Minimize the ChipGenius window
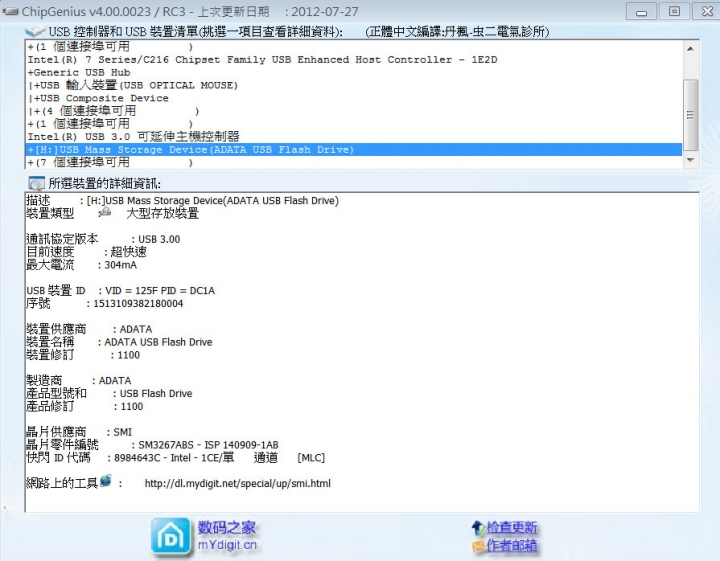 (x=641, y=11)
